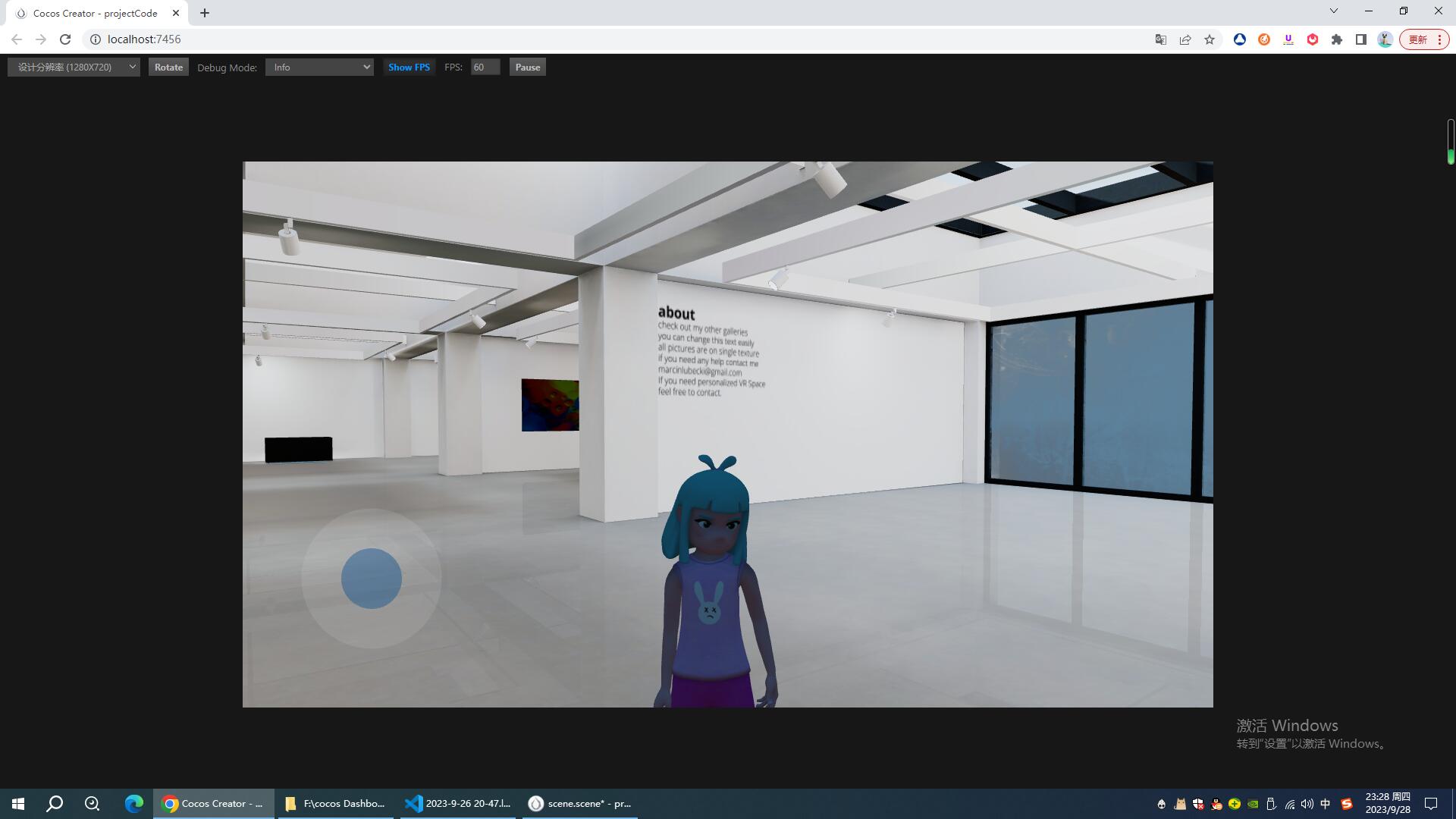The width and height of the screenshot is (1456, 819).
Task: Click the FPS value input field
Action: pyautogui.click(x=485, y=67)
